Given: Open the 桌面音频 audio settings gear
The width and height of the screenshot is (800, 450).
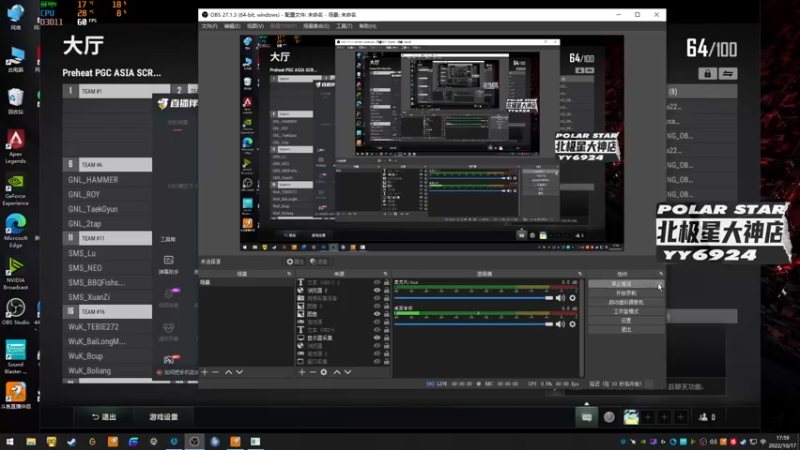Looking at the screenshot, I should (x=572, y=324).
